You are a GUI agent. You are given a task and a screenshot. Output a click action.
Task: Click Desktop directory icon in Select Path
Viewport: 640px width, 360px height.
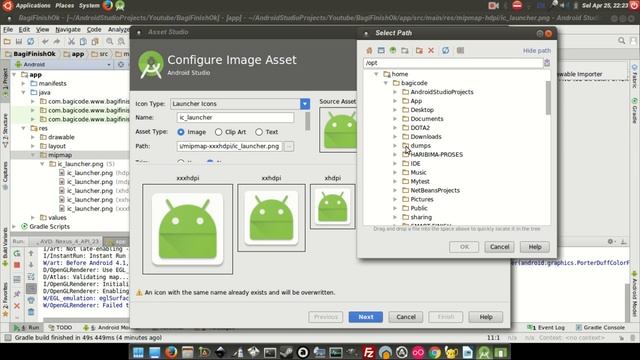pos(381,51)
